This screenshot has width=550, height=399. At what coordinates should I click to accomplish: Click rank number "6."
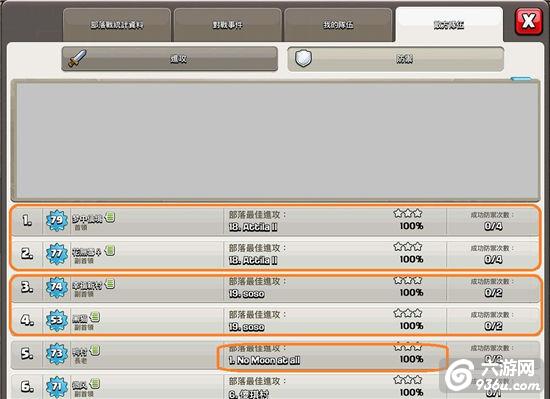click(x=27, y=387)
